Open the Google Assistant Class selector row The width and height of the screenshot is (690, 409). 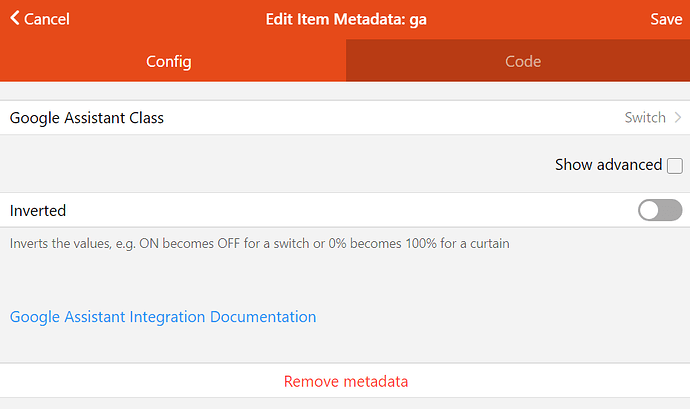click(345, 118)
